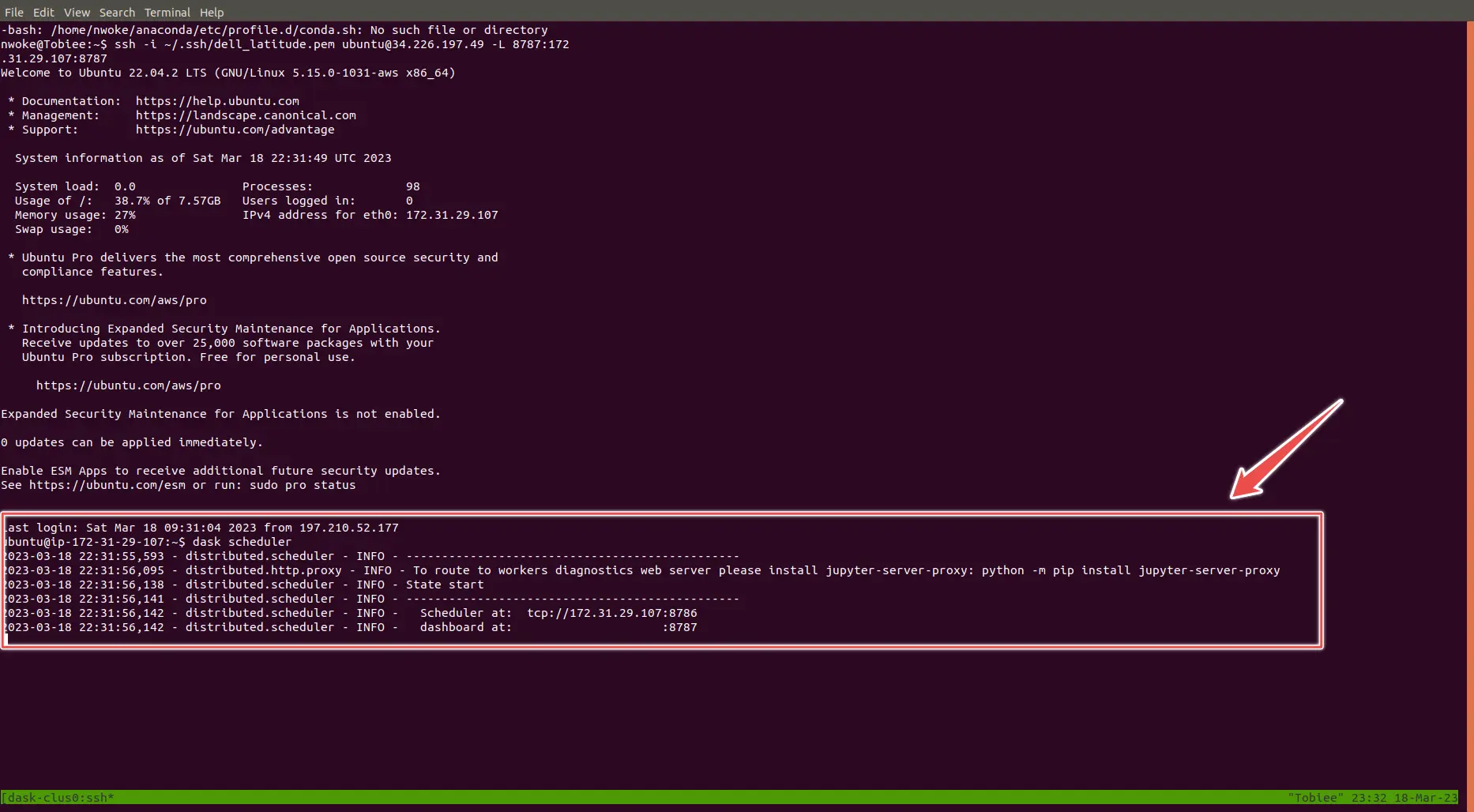Click the first timestamp 22:31:55,593 log line
The width and height of the screenshot is (1474, 812).
(371, 556)
